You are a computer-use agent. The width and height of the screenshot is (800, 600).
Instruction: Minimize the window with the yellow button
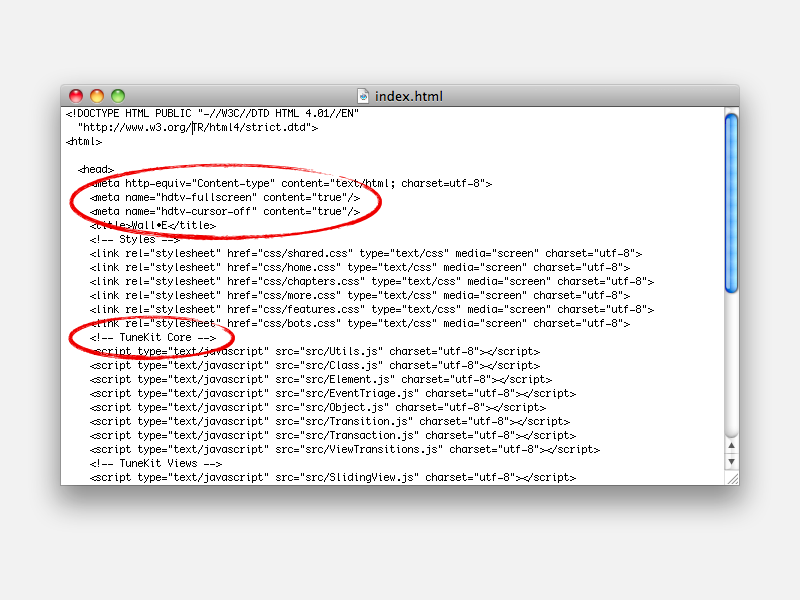97,96
